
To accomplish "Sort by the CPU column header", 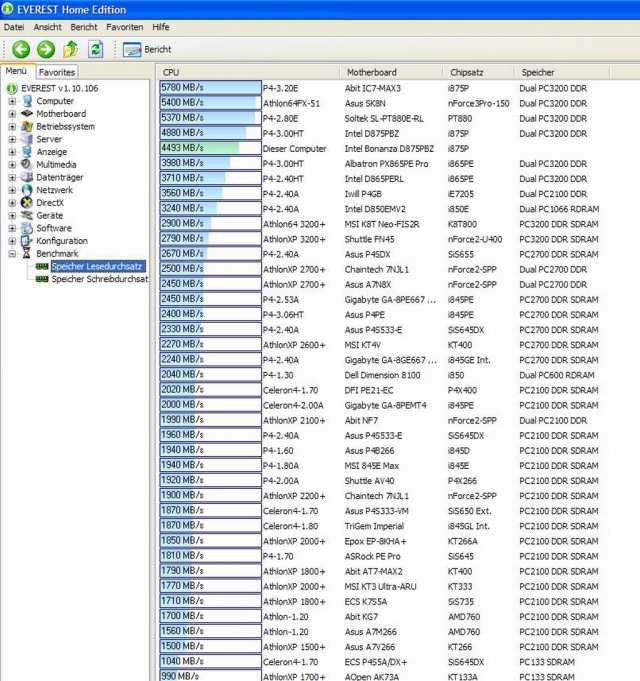I will point(248,72).
